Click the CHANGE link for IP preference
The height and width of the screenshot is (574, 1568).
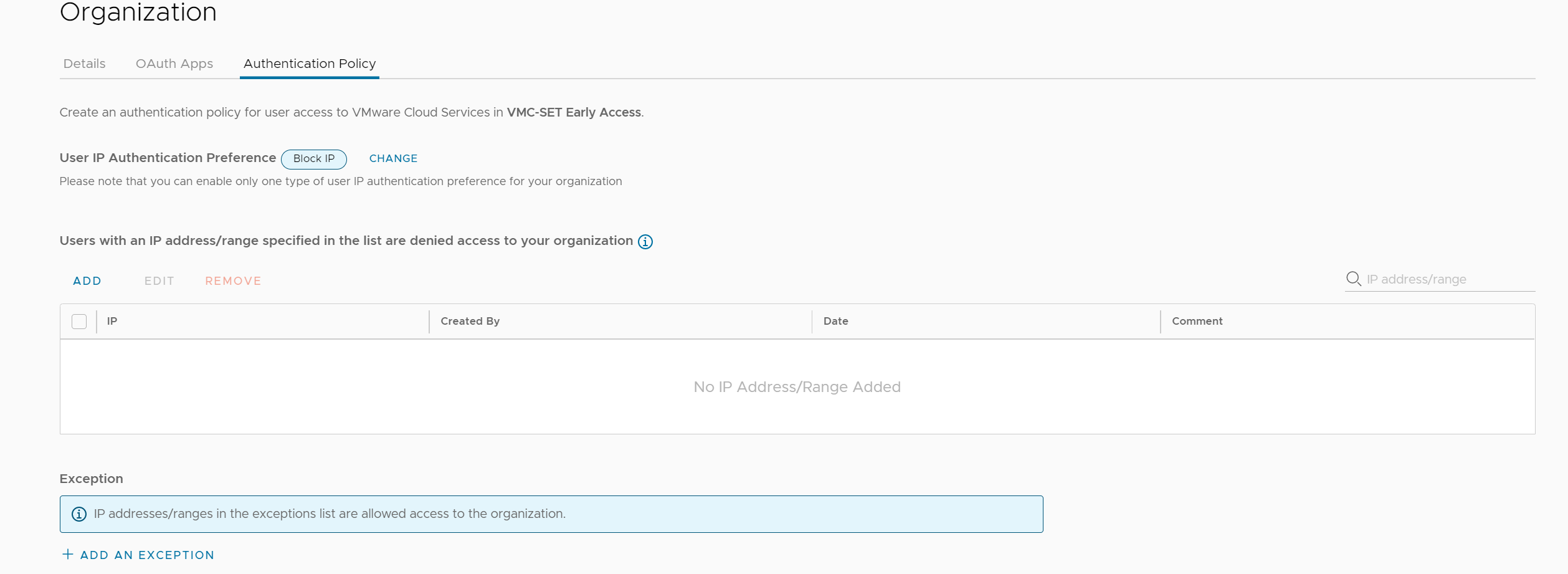click(x=393, y=158)
